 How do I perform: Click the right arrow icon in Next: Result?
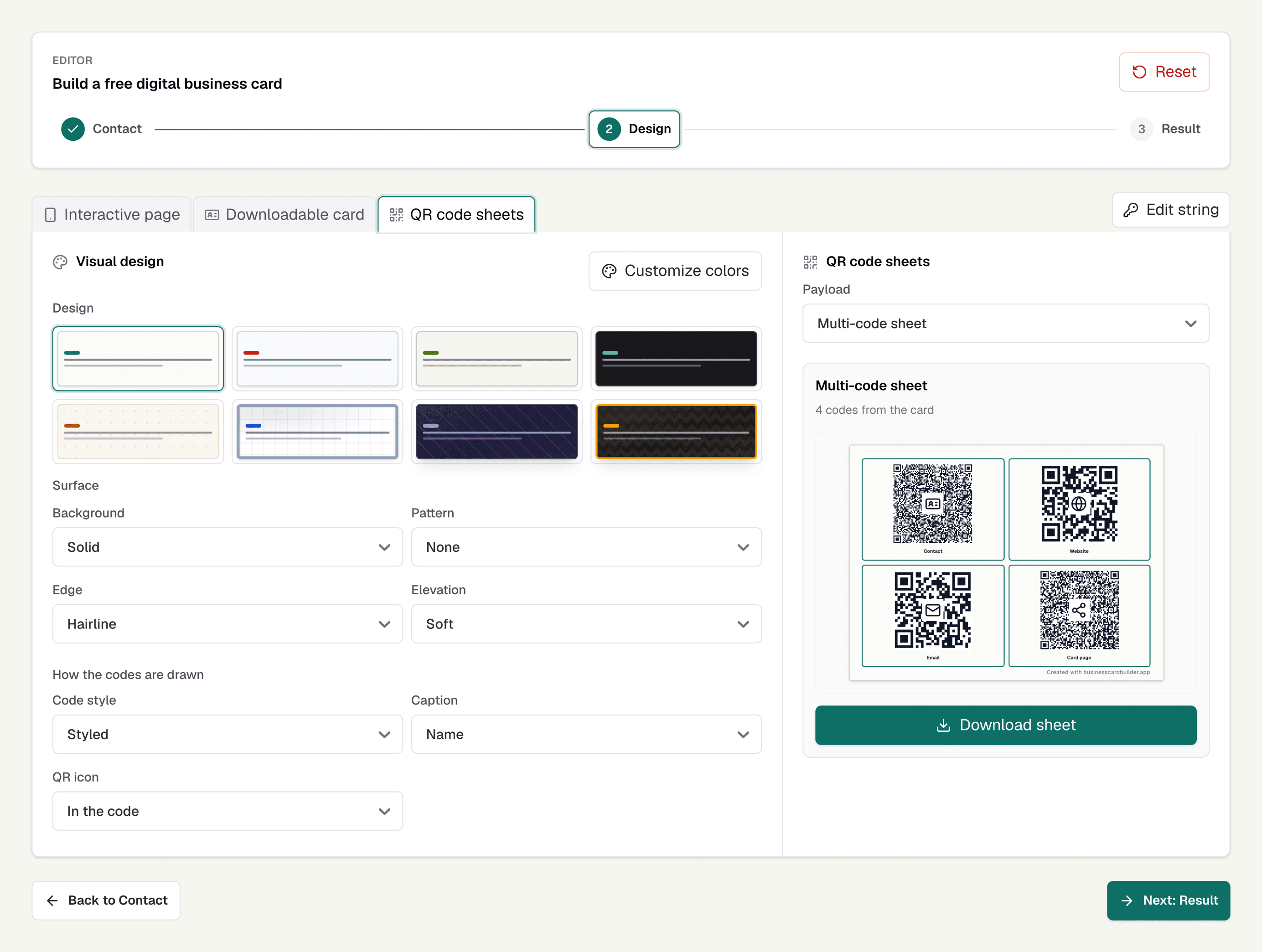click(x=1127, y=901)
